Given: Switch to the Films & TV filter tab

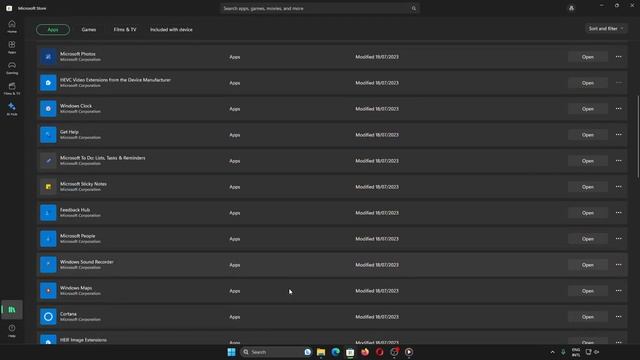Looking at the screenshot, I should tap(125, 29).
